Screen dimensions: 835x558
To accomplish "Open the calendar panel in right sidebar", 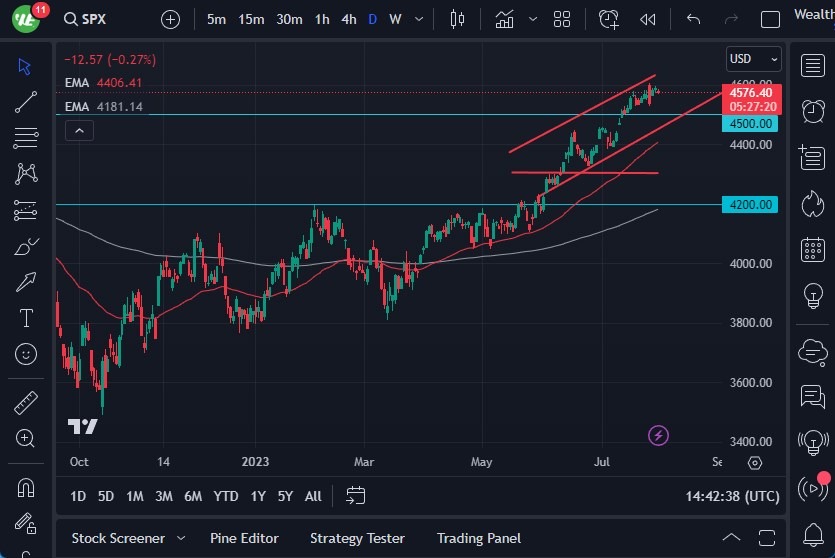I will click(x=812, y=249).
